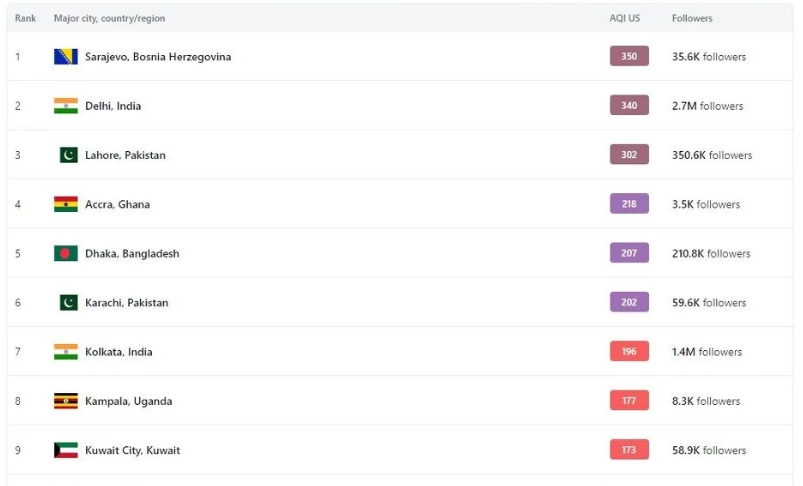Click the Bosnia Herzegovina flag icon
803x486 pixels.
tap(66, 57)
